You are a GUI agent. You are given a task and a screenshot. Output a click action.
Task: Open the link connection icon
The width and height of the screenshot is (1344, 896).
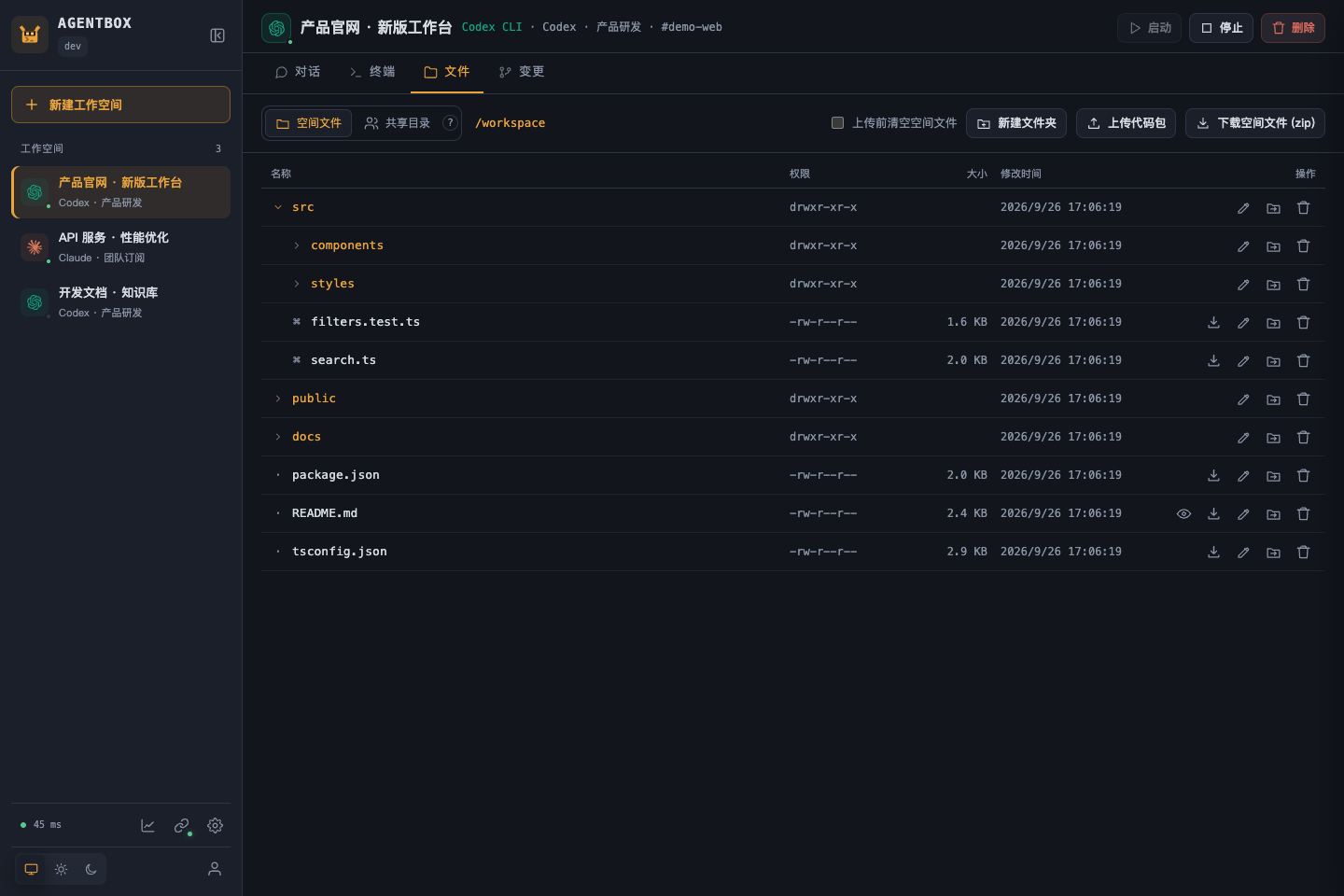pos(181,825)
